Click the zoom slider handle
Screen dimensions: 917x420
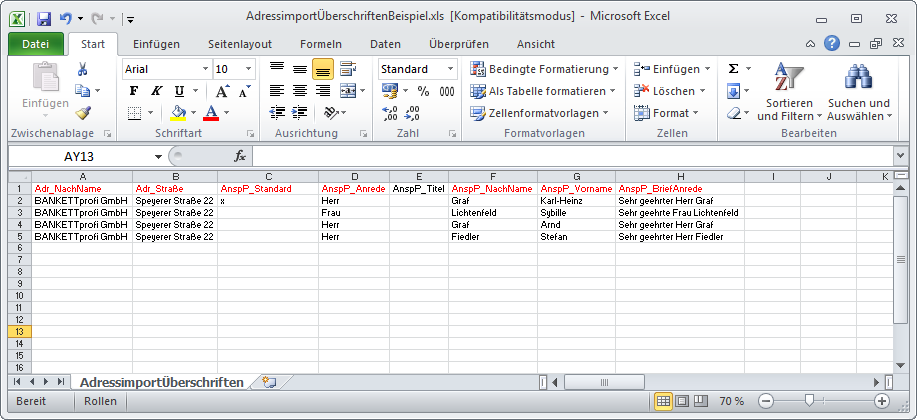pos(809,401)
